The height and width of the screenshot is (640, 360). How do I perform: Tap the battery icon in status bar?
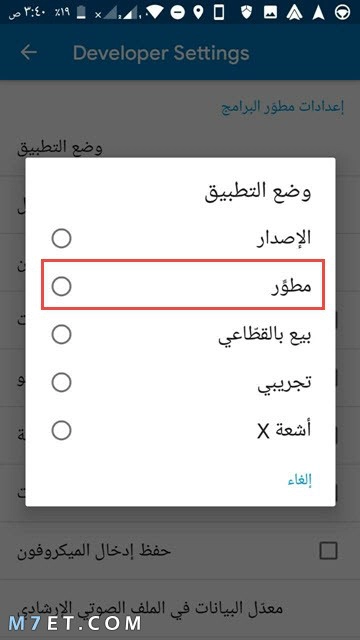pos(82,13)
